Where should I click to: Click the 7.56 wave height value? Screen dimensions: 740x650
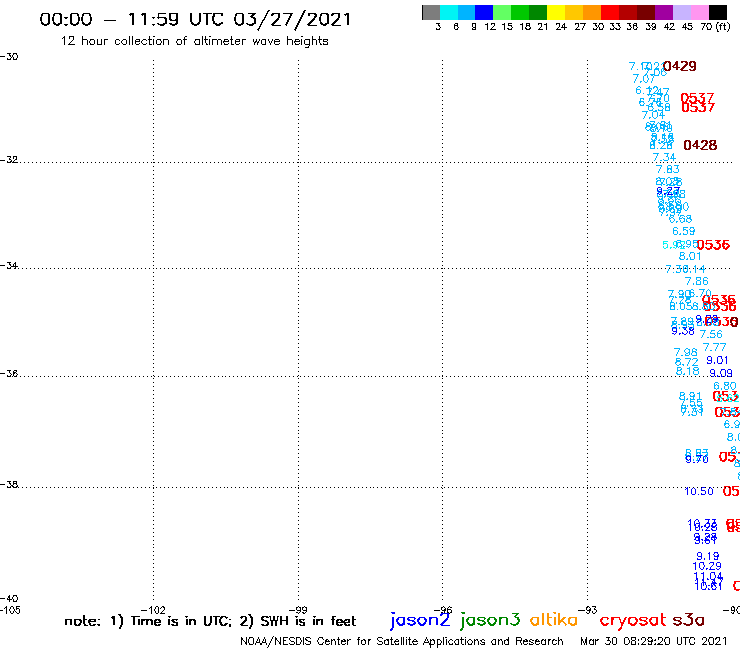[711, 334]
